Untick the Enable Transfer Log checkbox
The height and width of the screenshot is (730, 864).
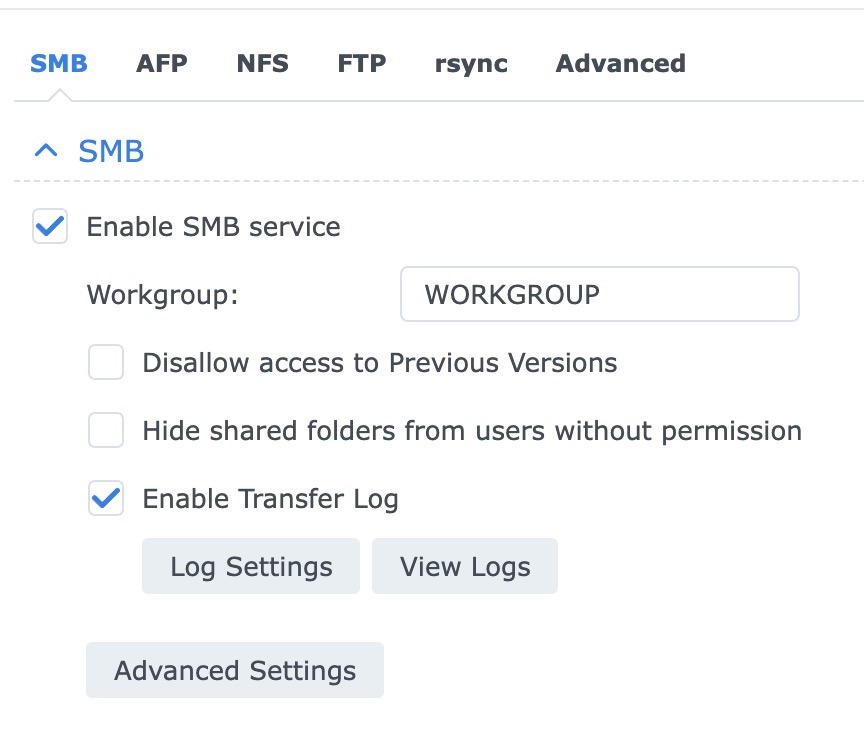click(106, 498)
